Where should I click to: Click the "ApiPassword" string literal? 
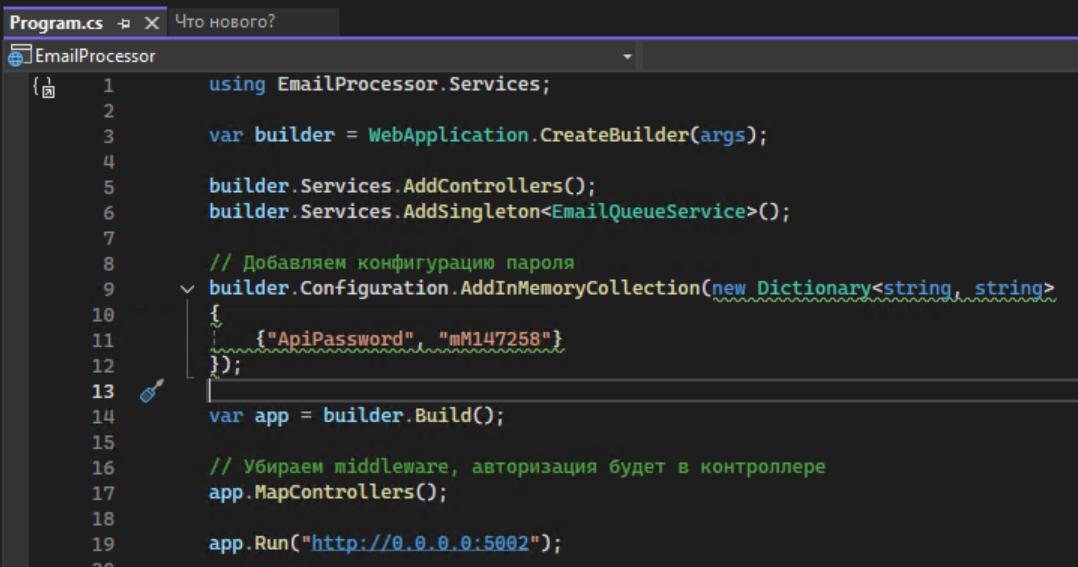tap(334, 340)
